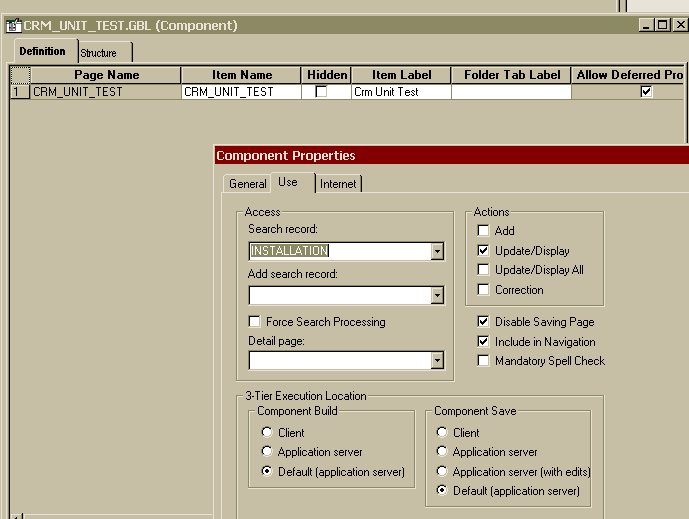689x519 pixels.
Task: Click the Item Label column header
Action: click(401, 75)
